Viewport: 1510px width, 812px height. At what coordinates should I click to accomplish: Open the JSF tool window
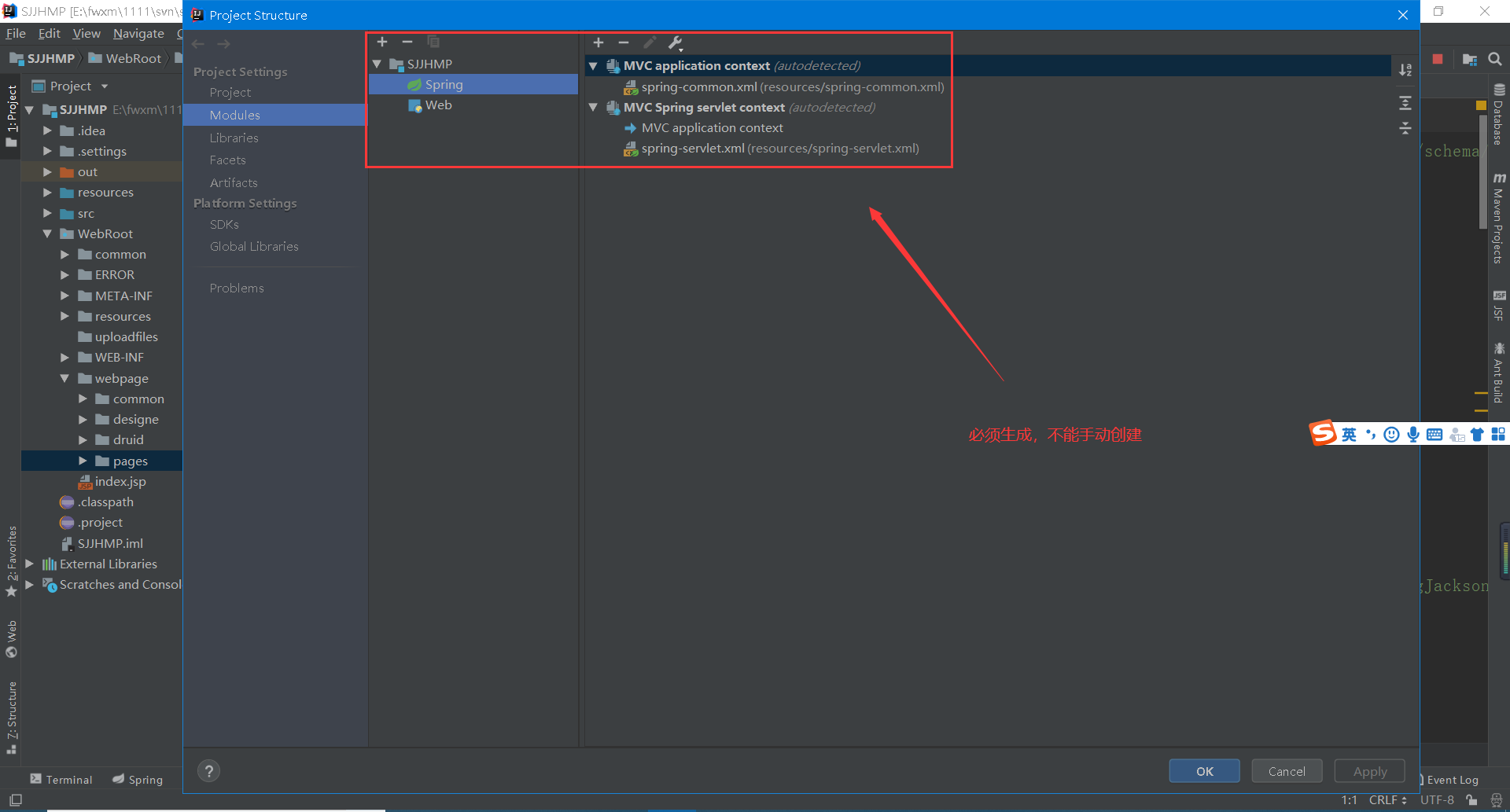point(1499,306)
